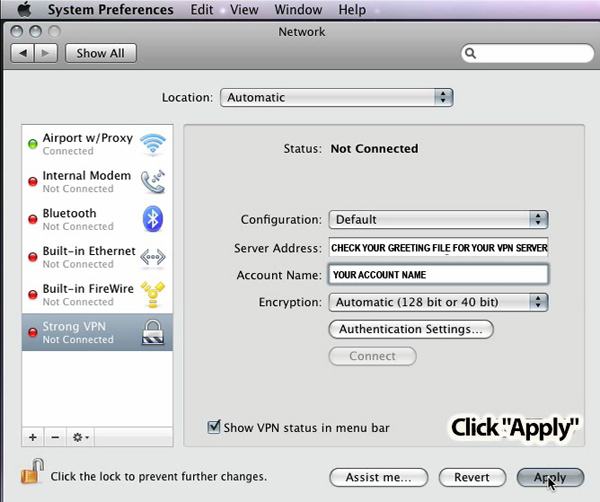The height and width of the screenshot is (502, 600).
Task: Toggle Show VPN status in menu bar
Action: click(214, 427)
